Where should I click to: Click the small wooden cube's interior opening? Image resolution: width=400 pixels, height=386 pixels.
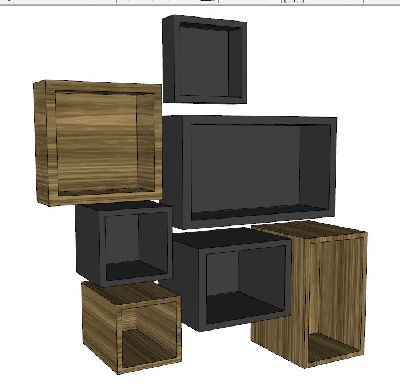(x=148, y=333)
